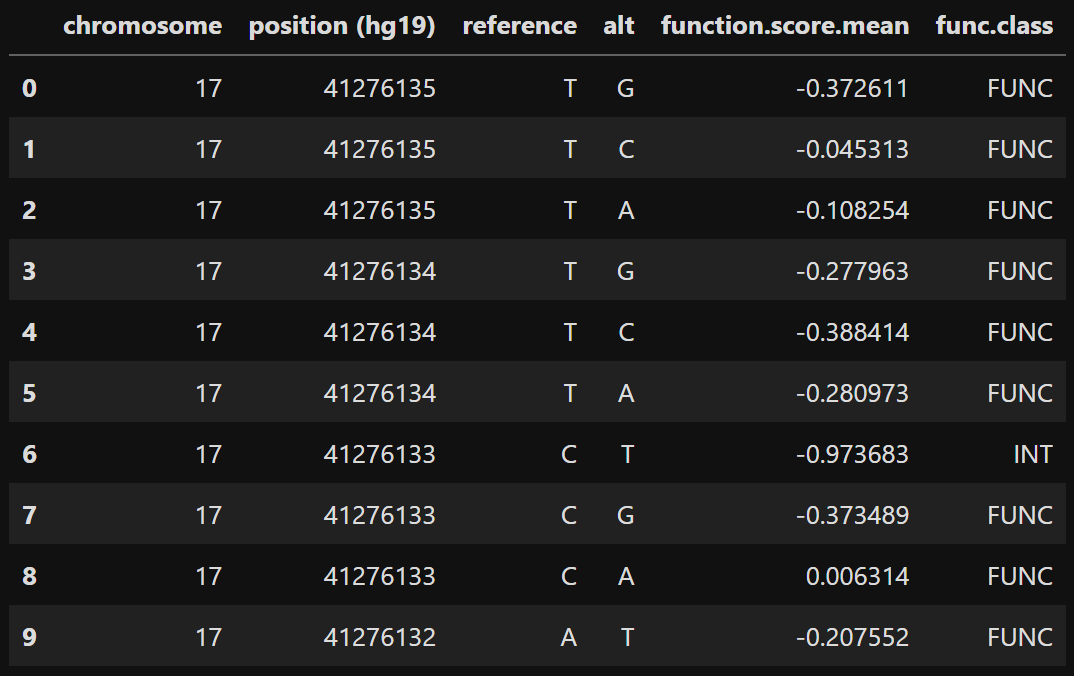This screenshot has width=1074, height=676.
Task: Click the position (hg19) column header
Action: 342,27
